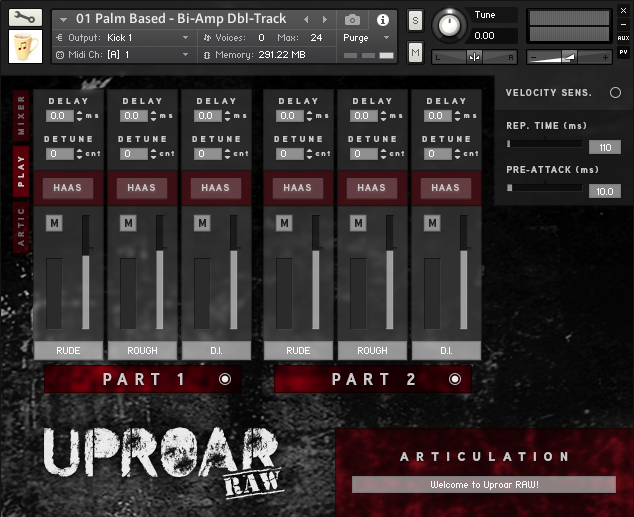Viewport: 634px width, 517px height.
Task: Click Part 1 RUDE delay value field
Action: [60, 116]
